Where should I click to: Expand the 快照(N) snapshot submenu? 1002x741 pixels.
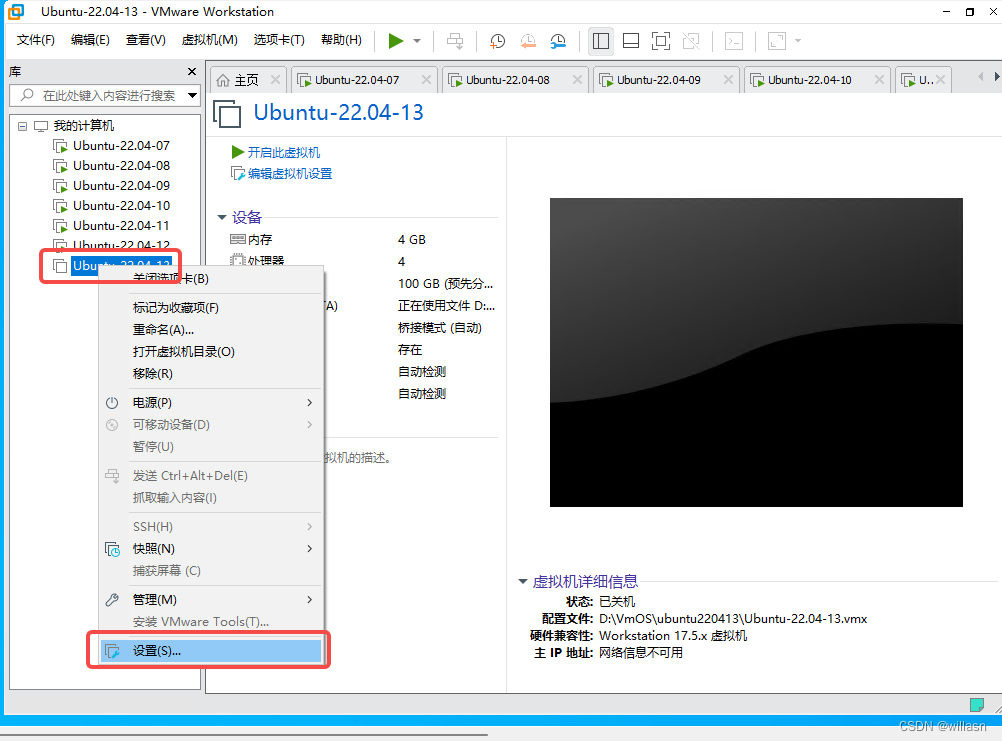(x=211, y=548)
